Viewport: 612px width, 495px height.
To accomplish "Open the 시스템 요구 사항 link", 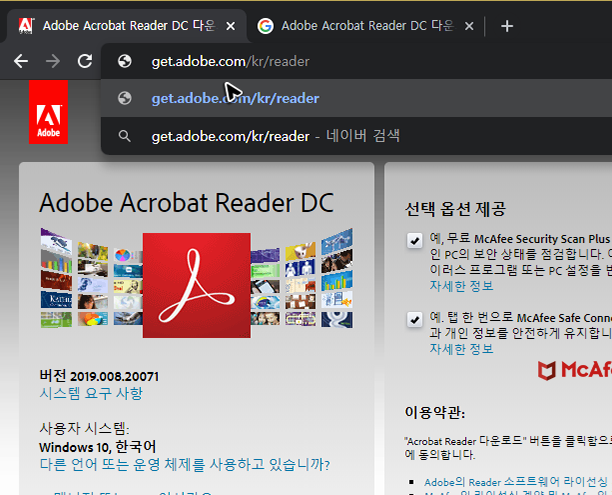I will 91,393.
